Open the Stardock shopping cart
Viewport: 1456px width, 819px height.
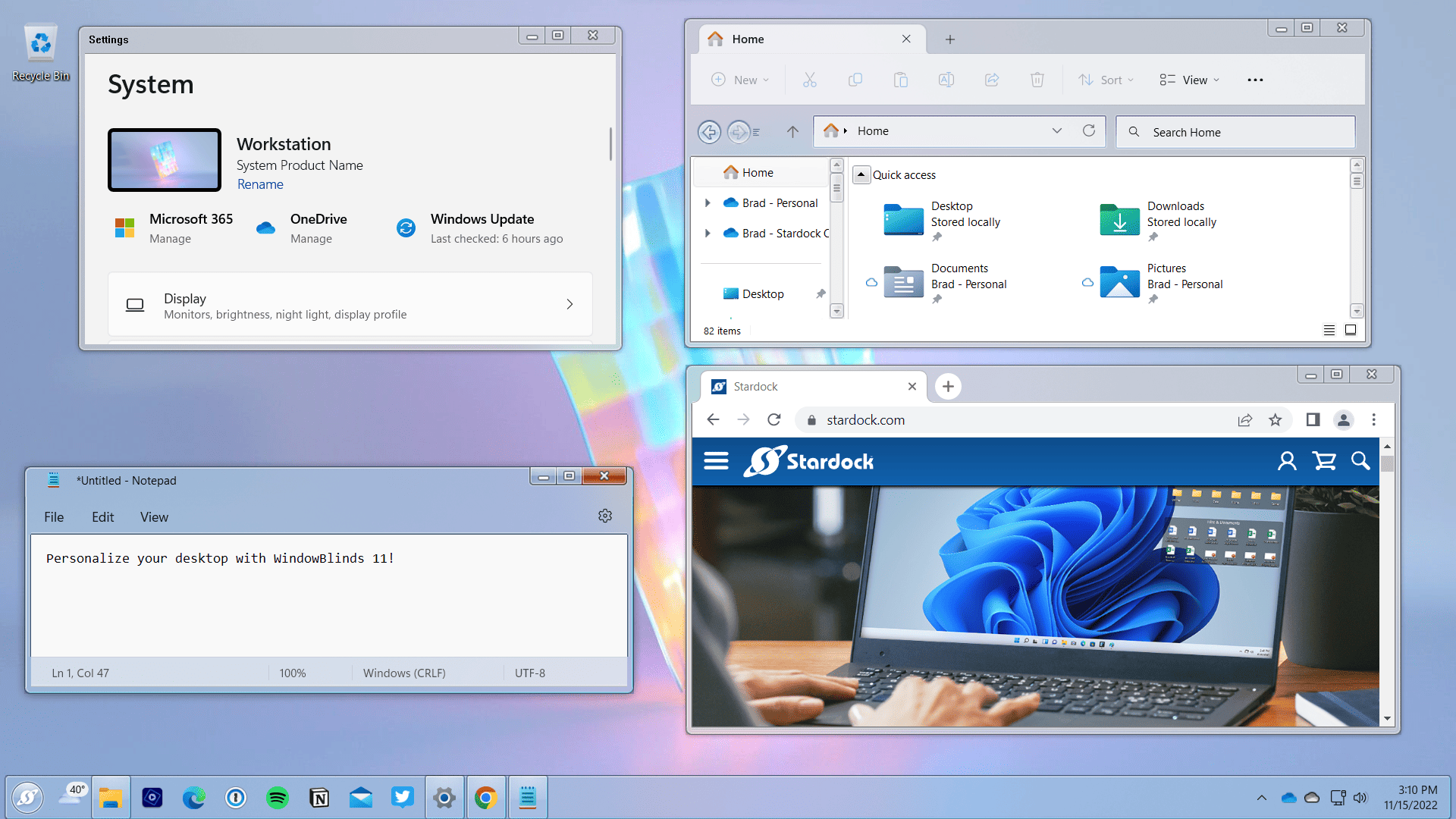tap(1324, 460)
